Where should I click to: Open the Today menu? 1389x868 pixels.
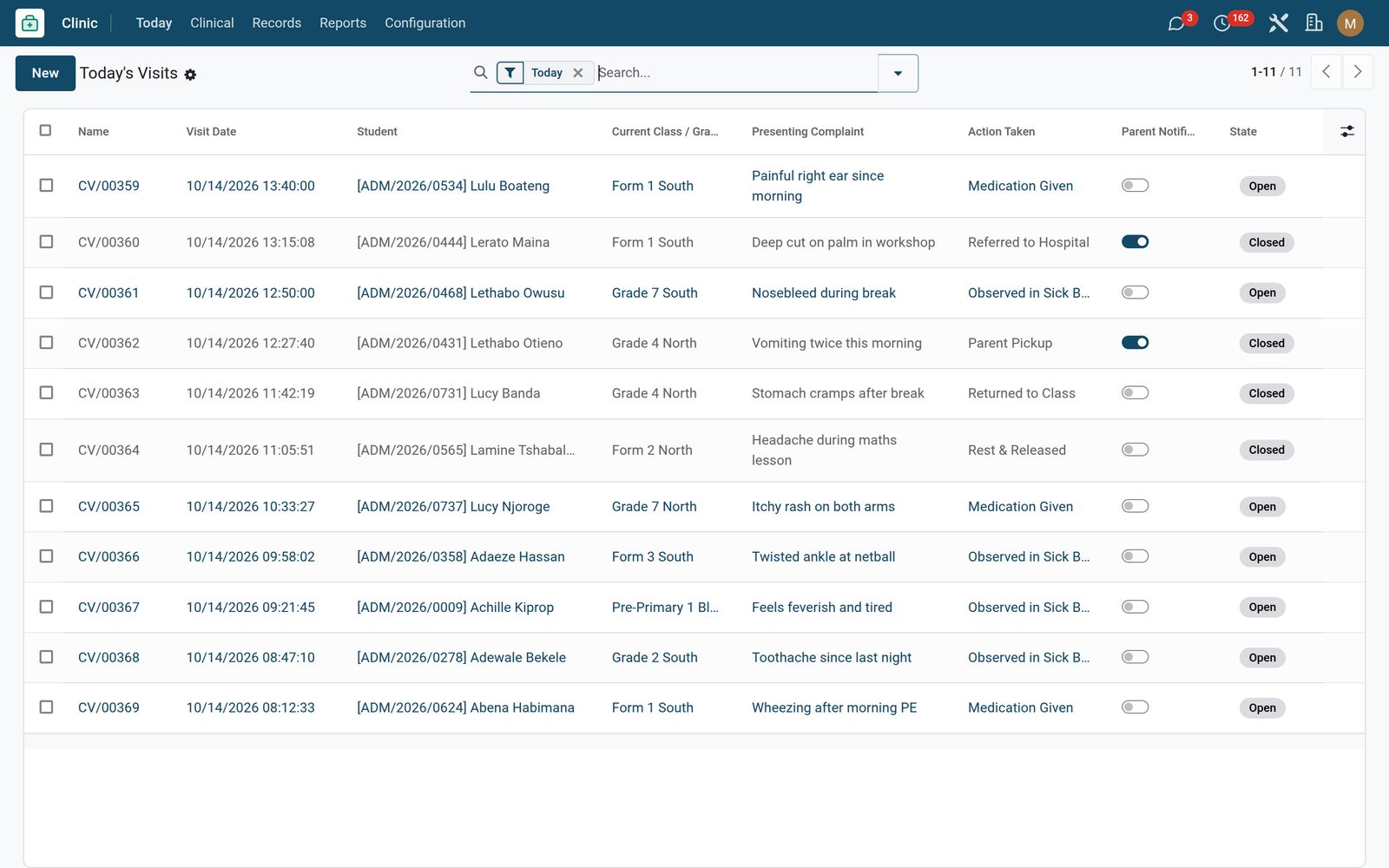(x=154, y=23)
